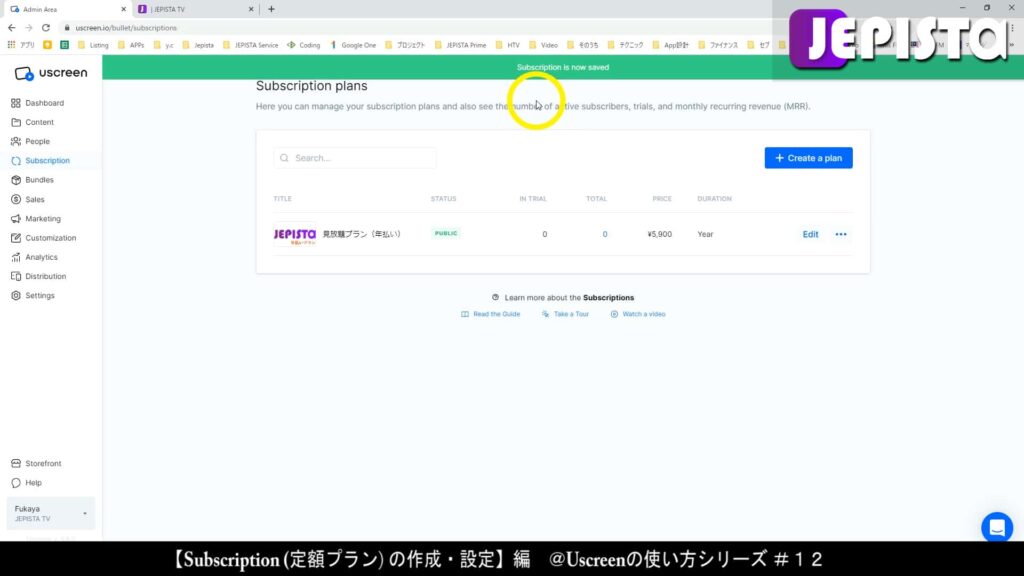The height and width of the screenshot is (576, 1024).
Task: Click the Help speech bubble icon
Action: point(16,483)
